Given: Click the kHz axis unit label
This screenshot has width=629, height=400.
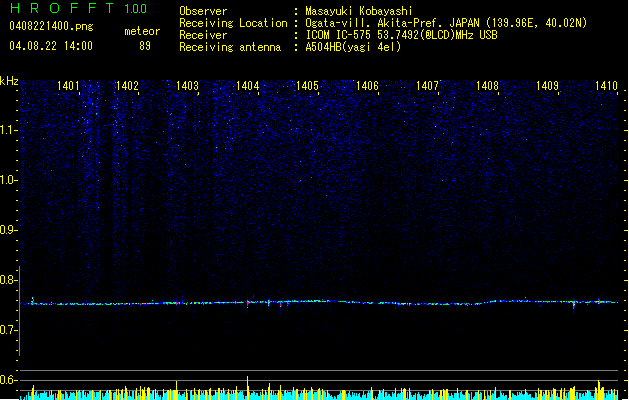Looking at the screenshot, I should point(9,81).
